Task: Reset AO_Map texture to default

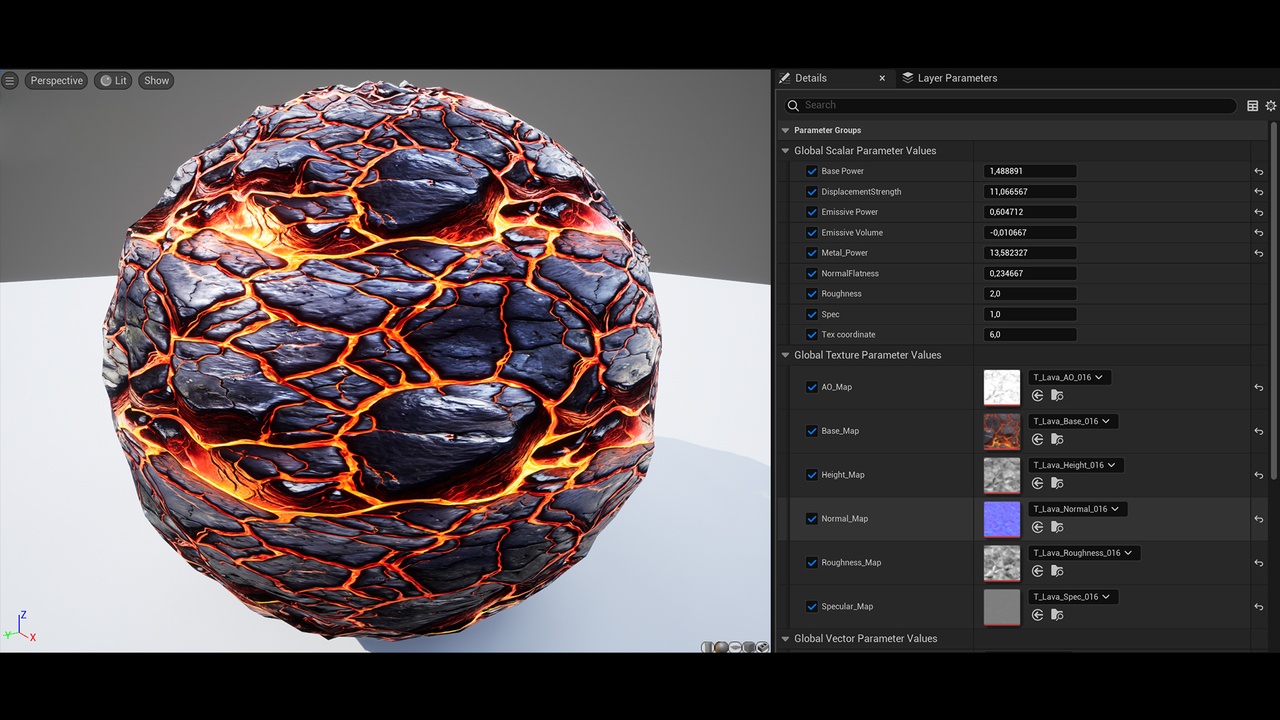Action: [x=1258, y=387]
